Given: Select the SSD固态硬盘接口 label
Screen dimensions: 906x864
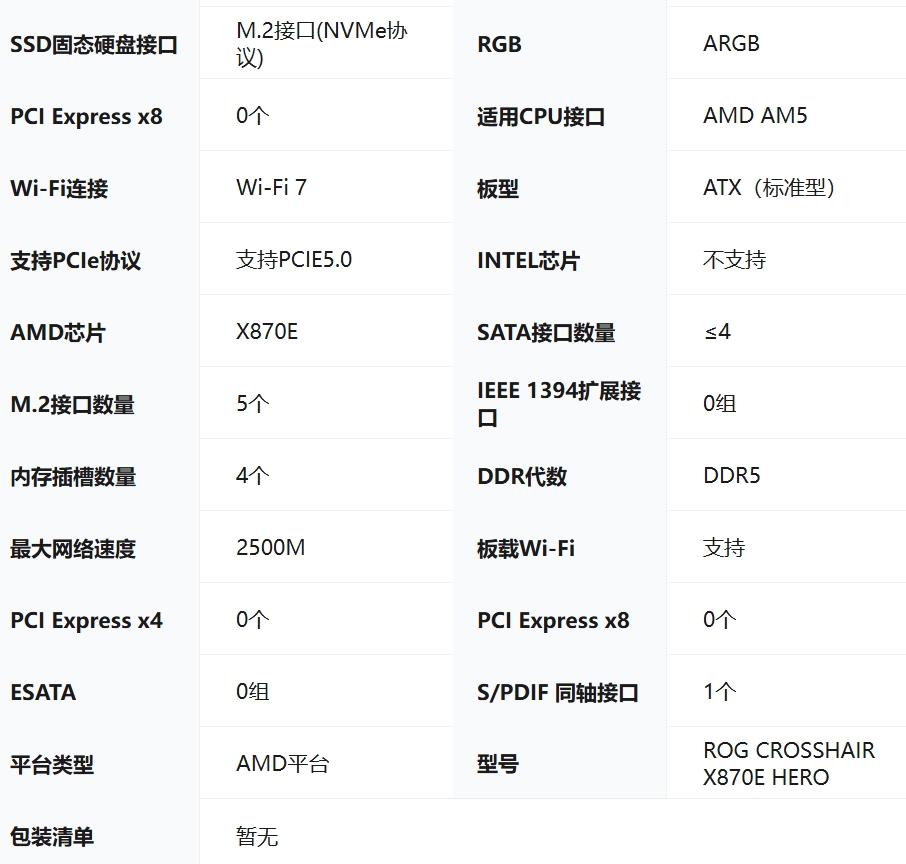Looking at the screenshot, I should click(x=94, y=45).
